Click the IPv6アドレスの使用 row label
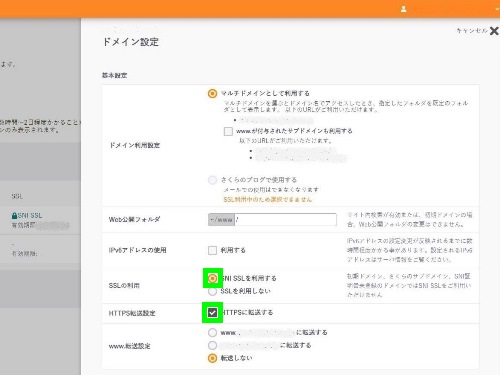This screenshot has width=500, height=375. click(x=137, y=250)
